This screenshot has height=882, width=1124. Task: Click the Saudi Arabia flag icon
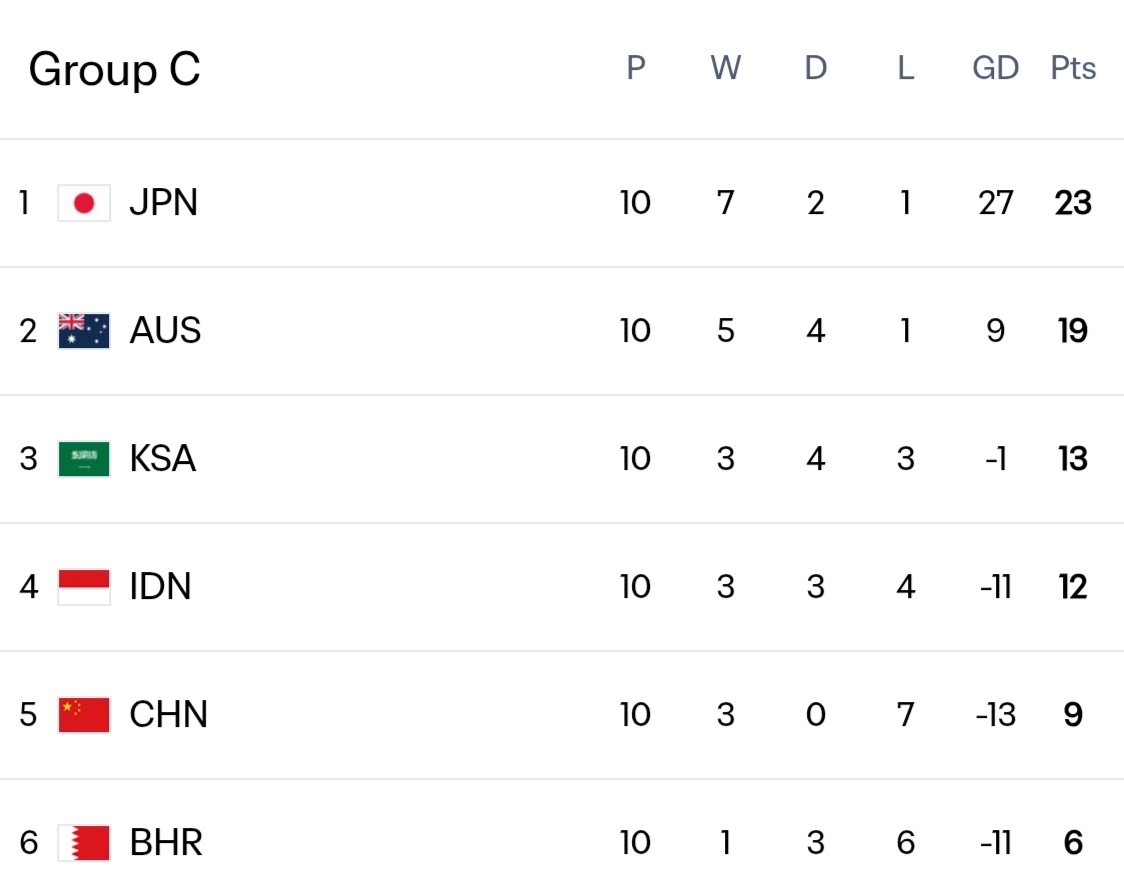(x=84, y=459)
